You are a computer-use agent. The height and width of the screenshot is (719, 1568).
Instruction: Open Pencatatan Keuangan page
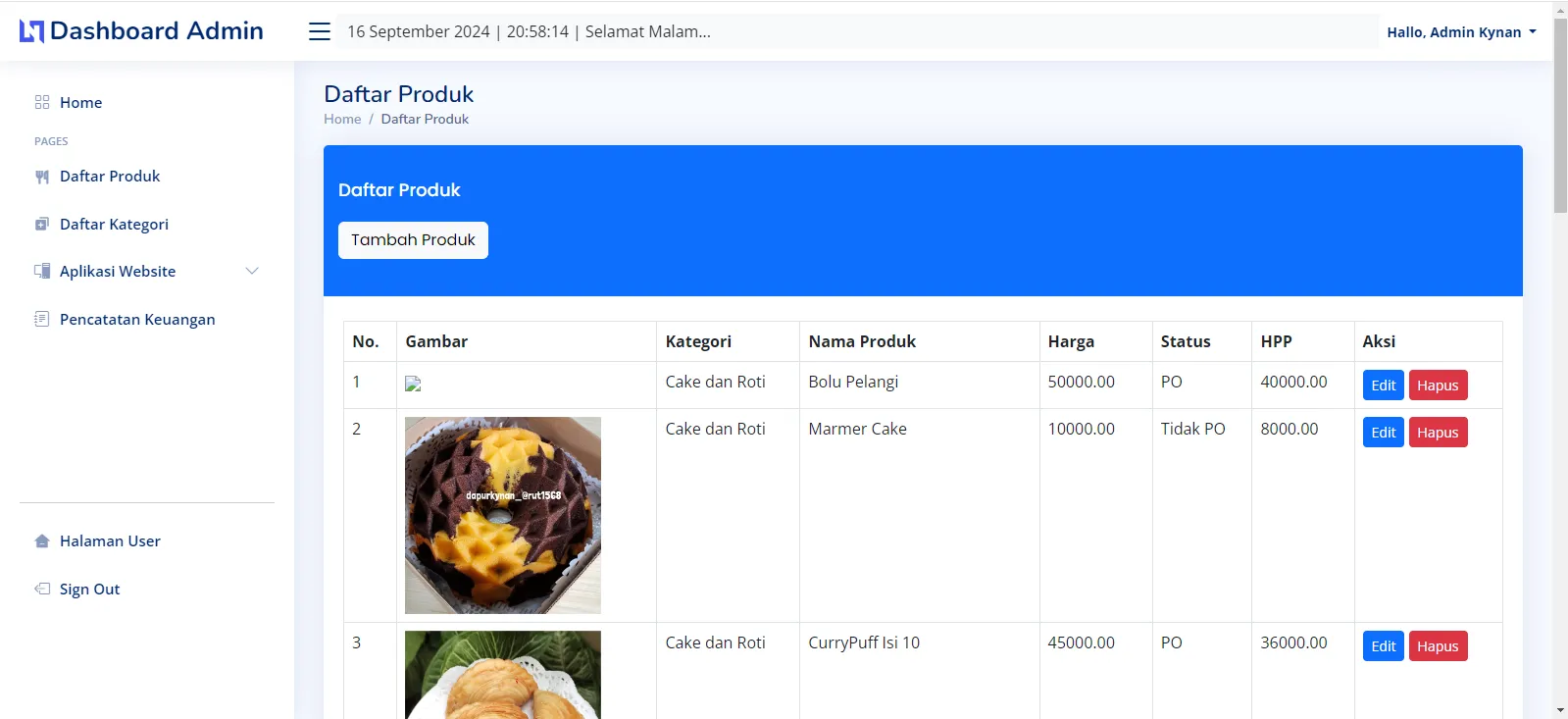click(137, 319)
